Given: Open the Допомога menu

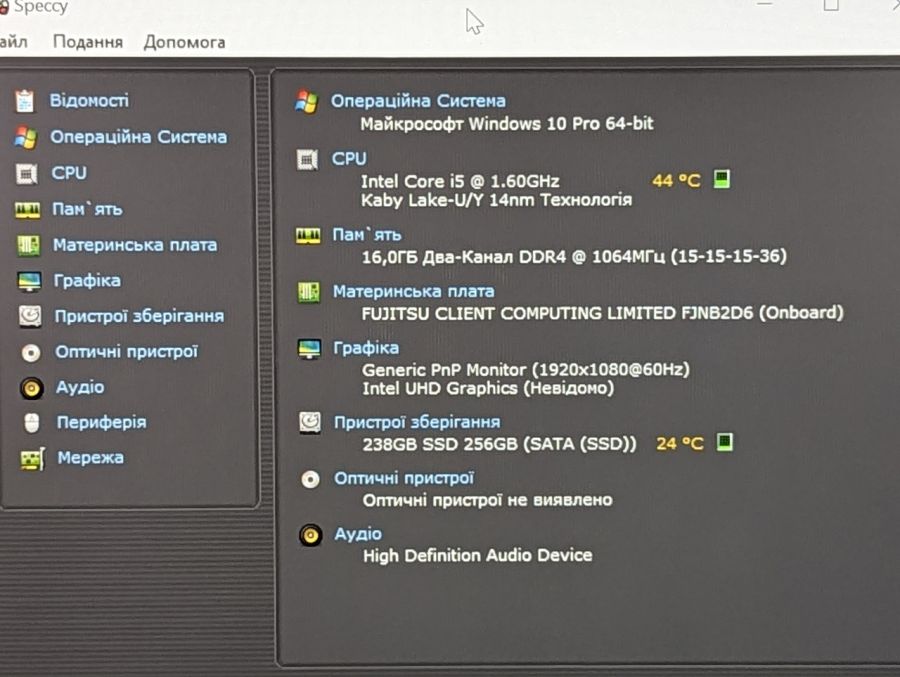Looking at the screenshot, I should tap(184, 42).
